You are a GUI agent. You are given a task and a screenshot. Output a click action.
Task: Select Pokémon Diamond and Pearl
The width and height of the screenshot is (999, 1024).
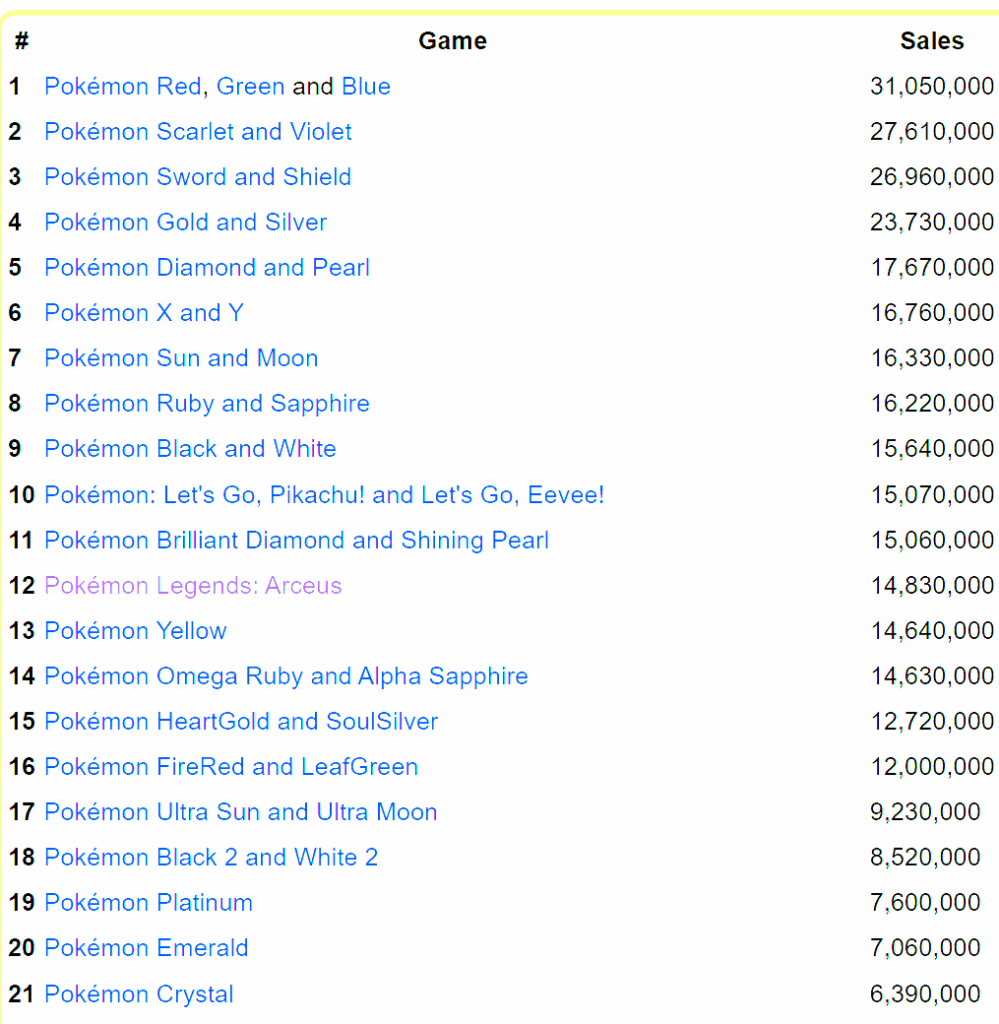point(206,267)
